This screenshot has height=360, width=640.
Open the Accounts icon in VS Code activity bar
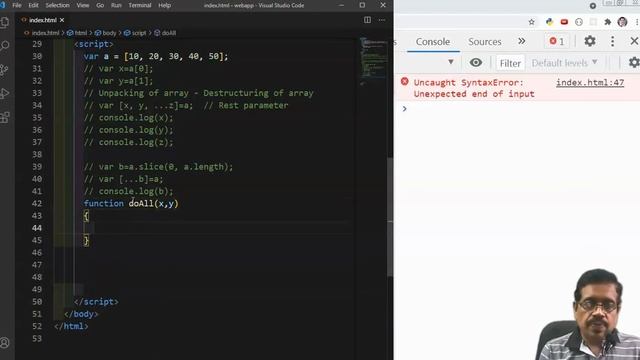pos(4,343)
